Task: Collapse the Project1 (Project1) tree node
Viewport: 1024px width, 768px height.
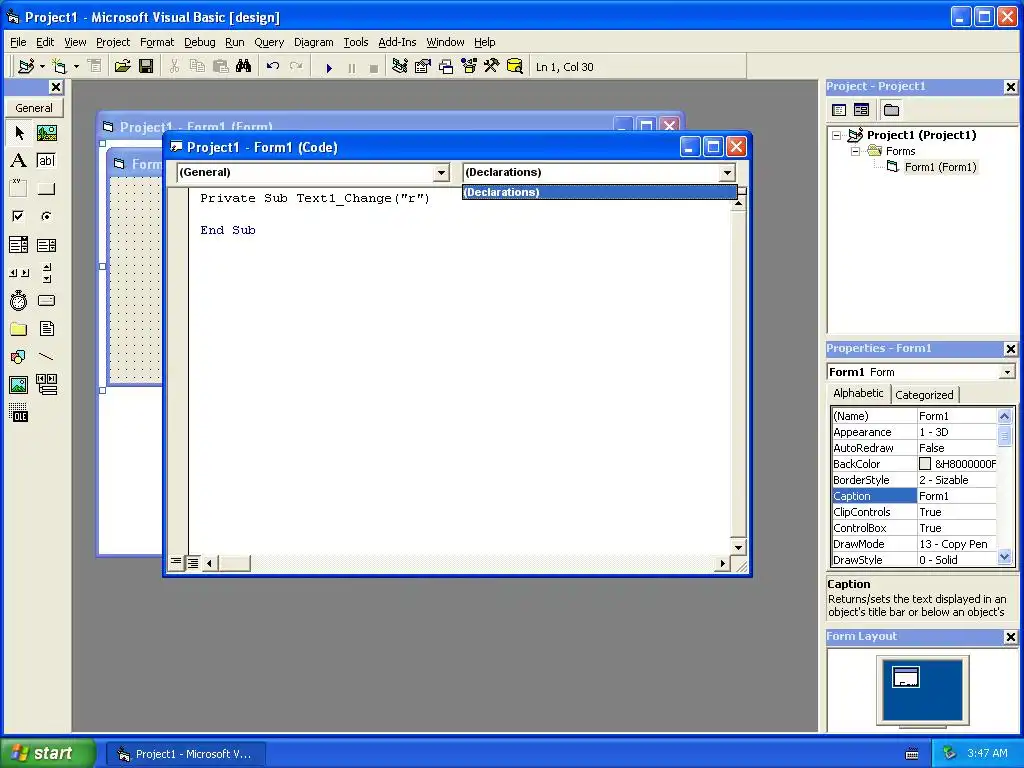Action: tap(837, 135)
